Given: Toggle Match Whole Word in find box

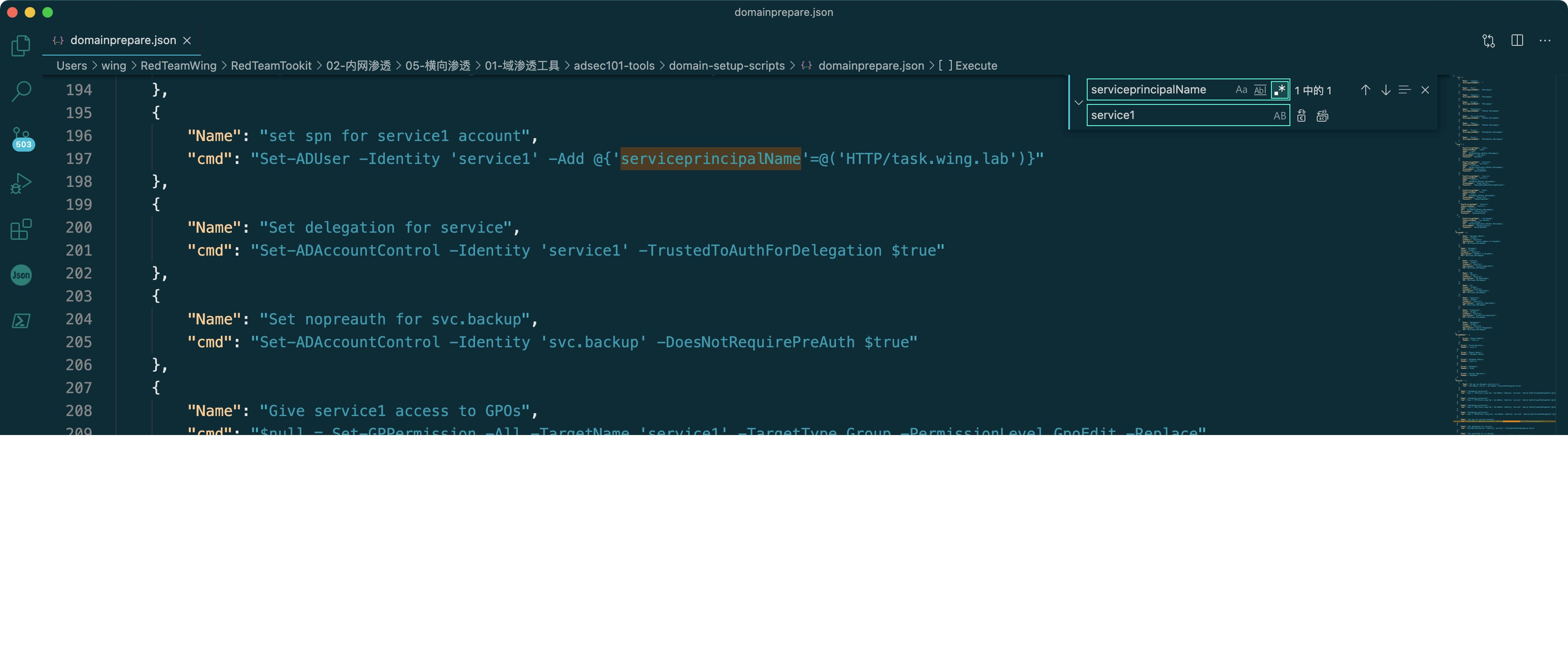Looking at the screenshot, I should [x=1260, y=89].
